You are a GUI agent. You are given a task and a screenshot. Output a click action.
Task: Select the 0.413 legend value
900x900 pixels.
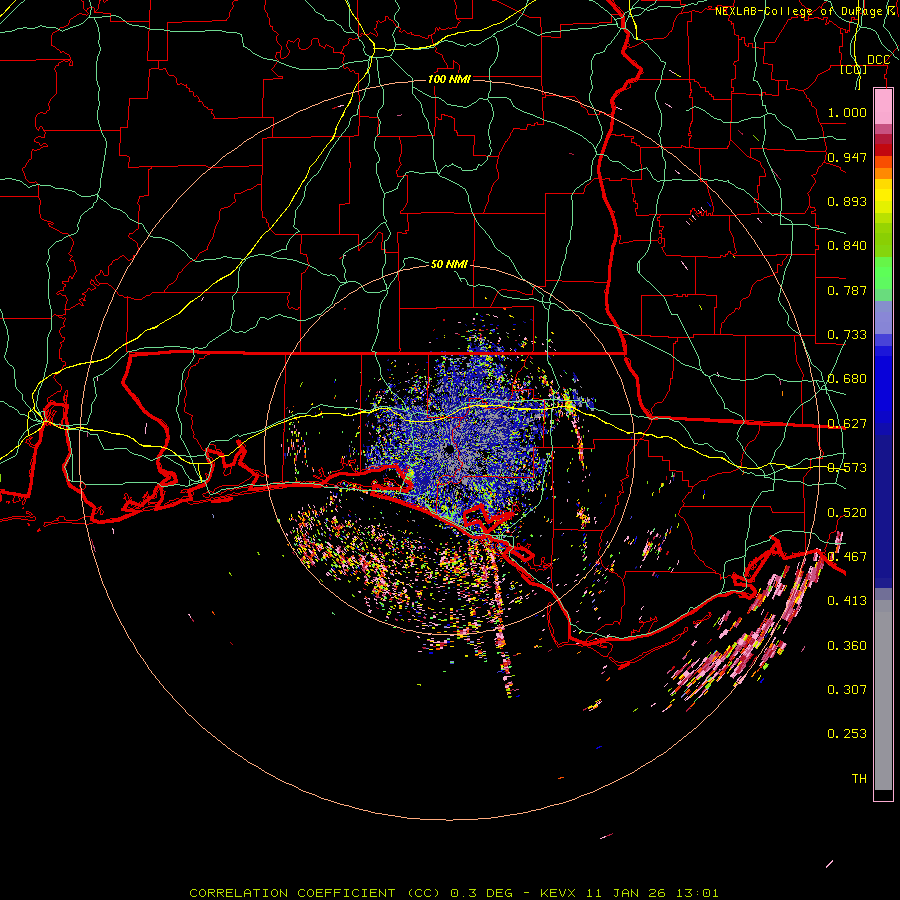(847, 601)
